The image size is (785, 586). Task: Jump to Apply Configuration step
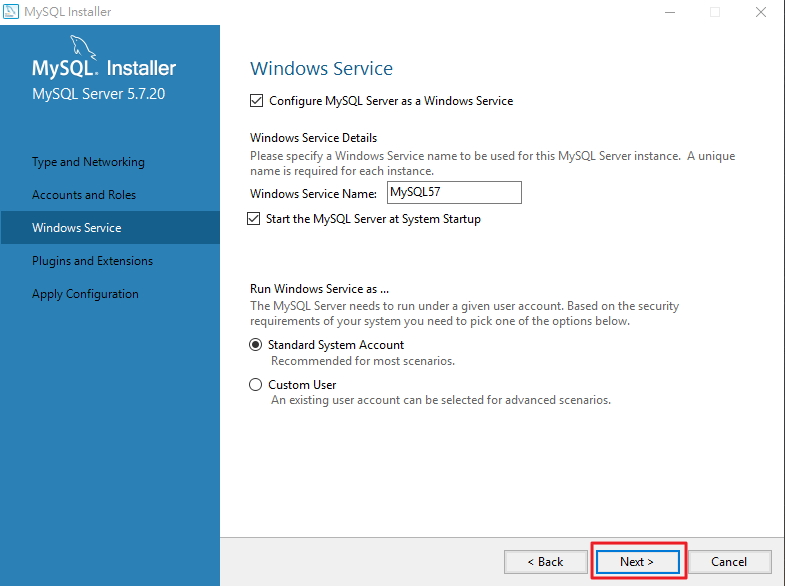point(85,294)
